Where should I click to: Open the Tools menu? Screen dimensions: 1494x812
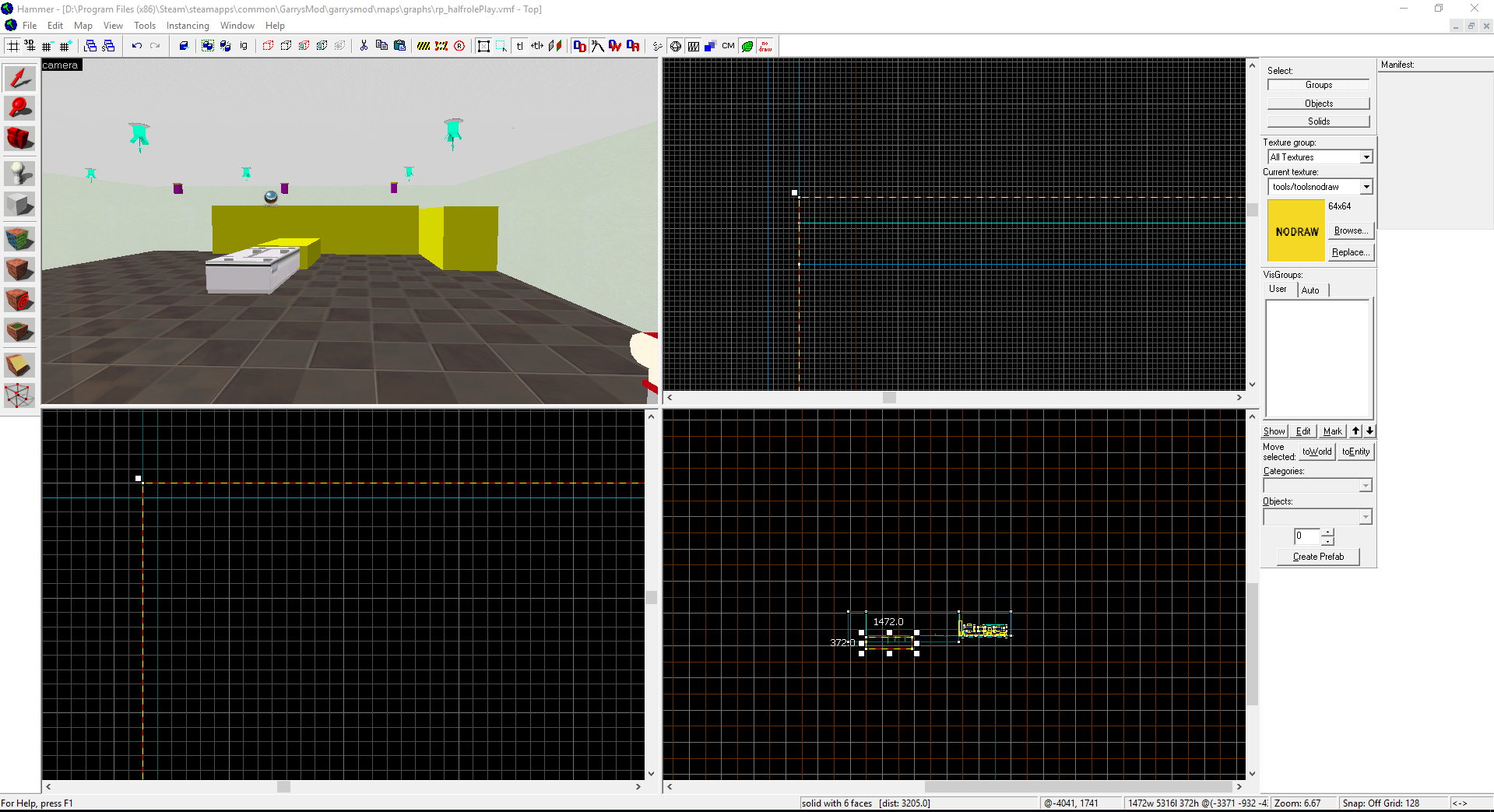pyautogui.click(x=145, y=26)
